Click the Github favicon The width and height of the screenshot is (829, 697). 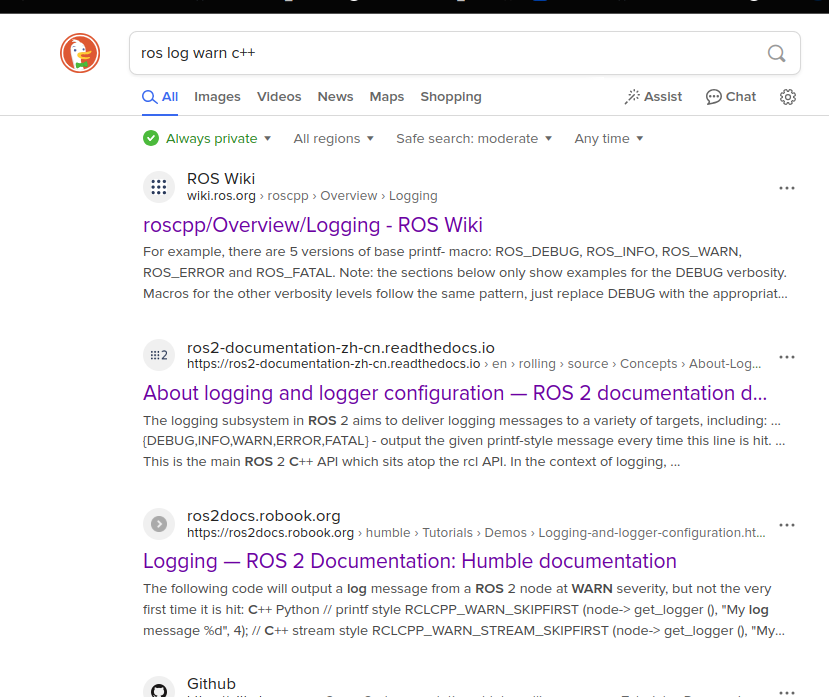159,688
